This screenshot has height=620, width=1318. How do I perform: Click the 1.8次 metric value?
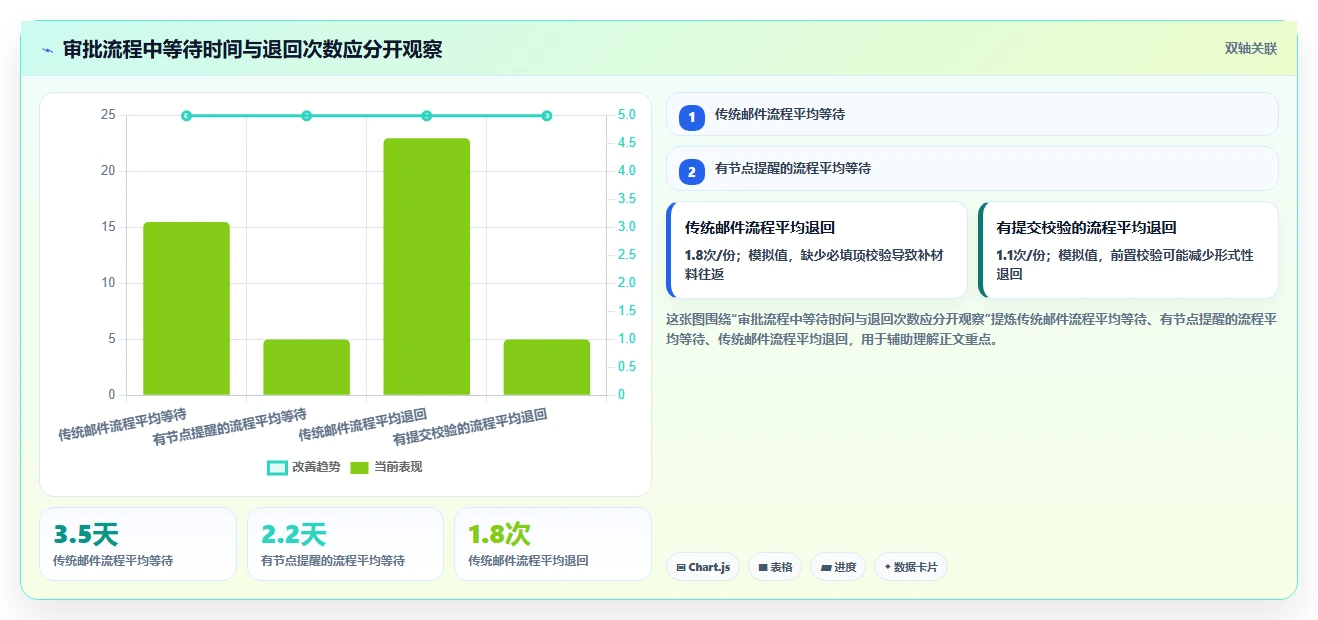click(x=500, y=535)
